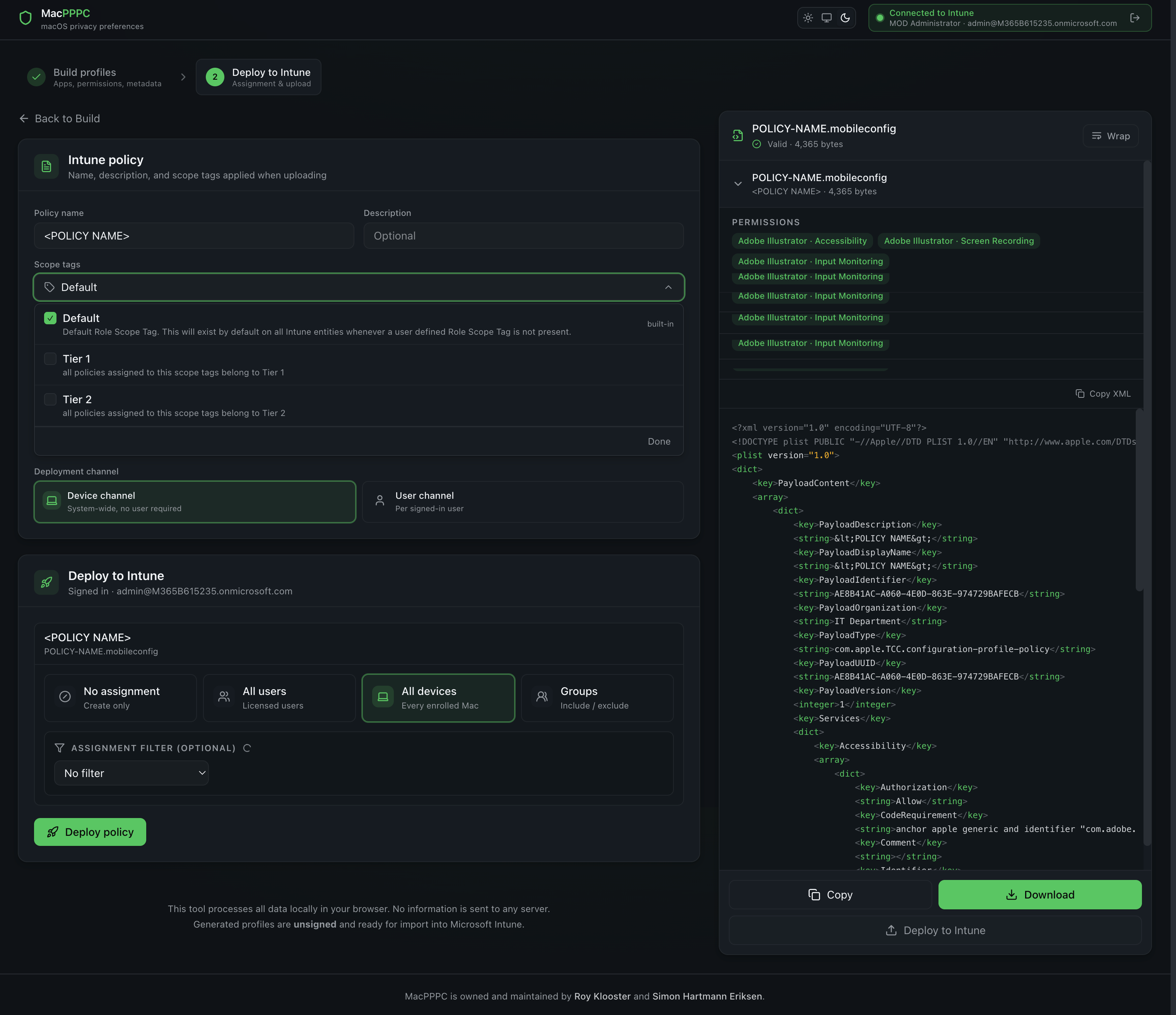The height and width of the screenshot is (1015, 1176).
Task: Choose No assignment option
Action: tap(120, 698)
